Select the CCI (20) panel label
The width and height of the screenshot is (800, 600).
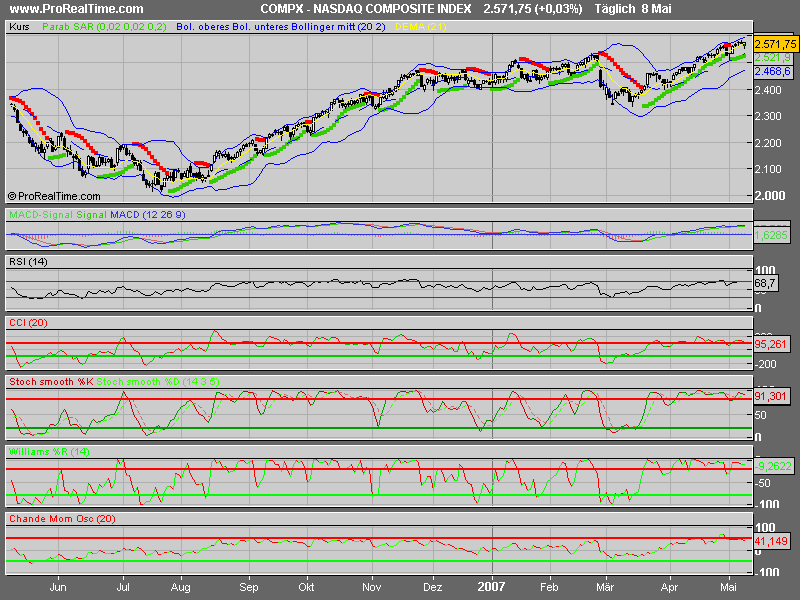coord(28,322)
